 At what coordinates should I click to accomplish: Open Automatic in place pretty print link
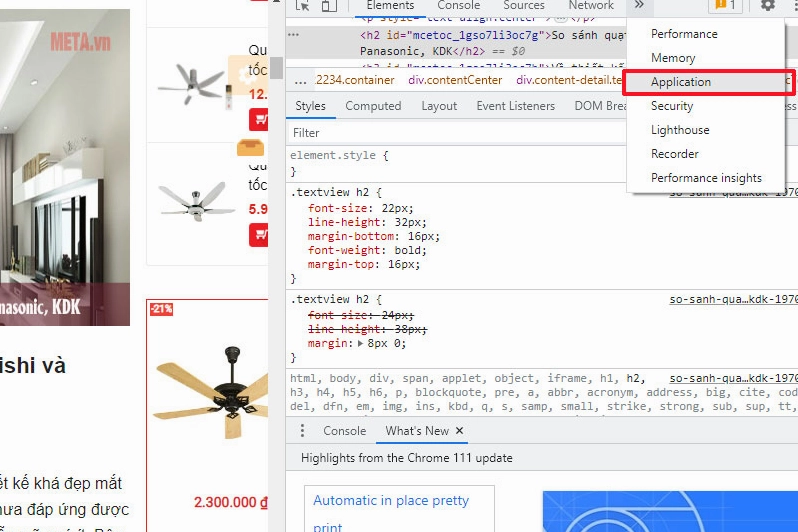tap(390, 514)
